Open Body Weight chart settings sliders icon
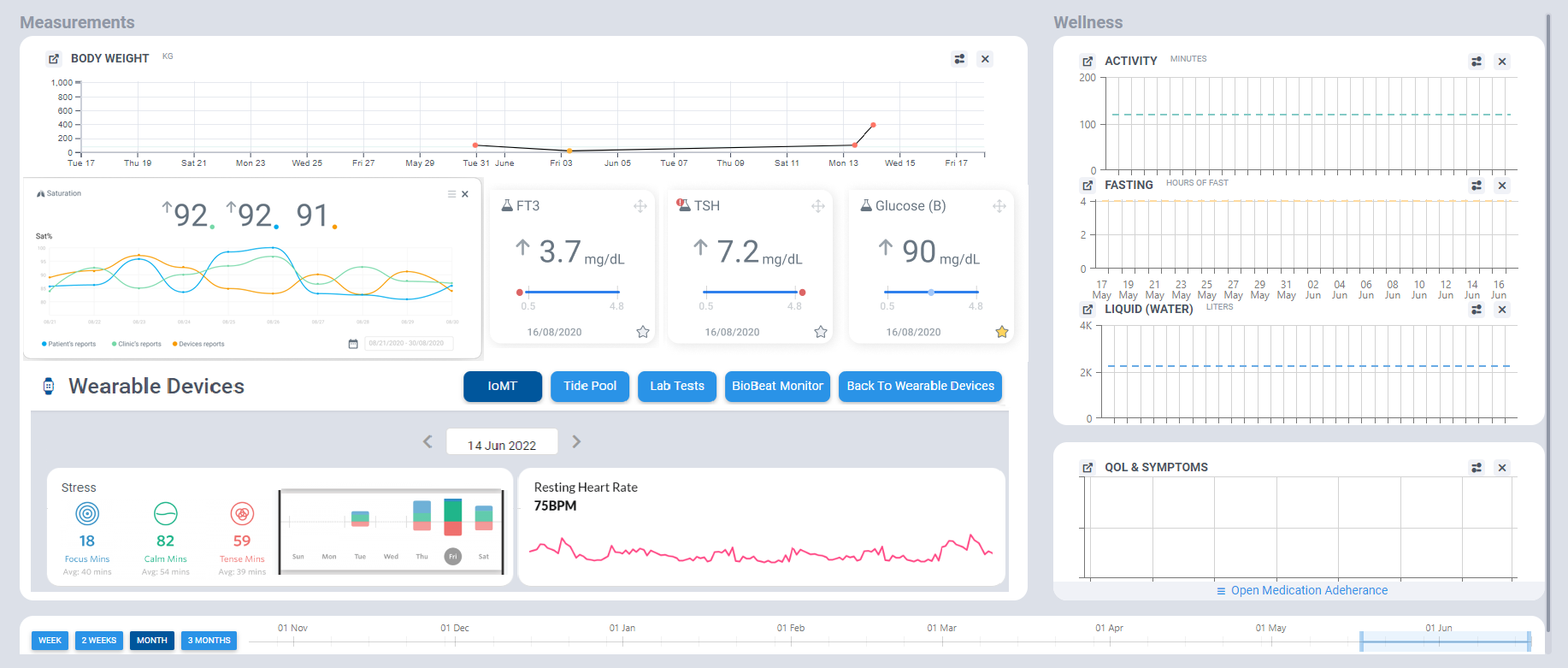Screen dimensions: 1568x668 [959, 59]
